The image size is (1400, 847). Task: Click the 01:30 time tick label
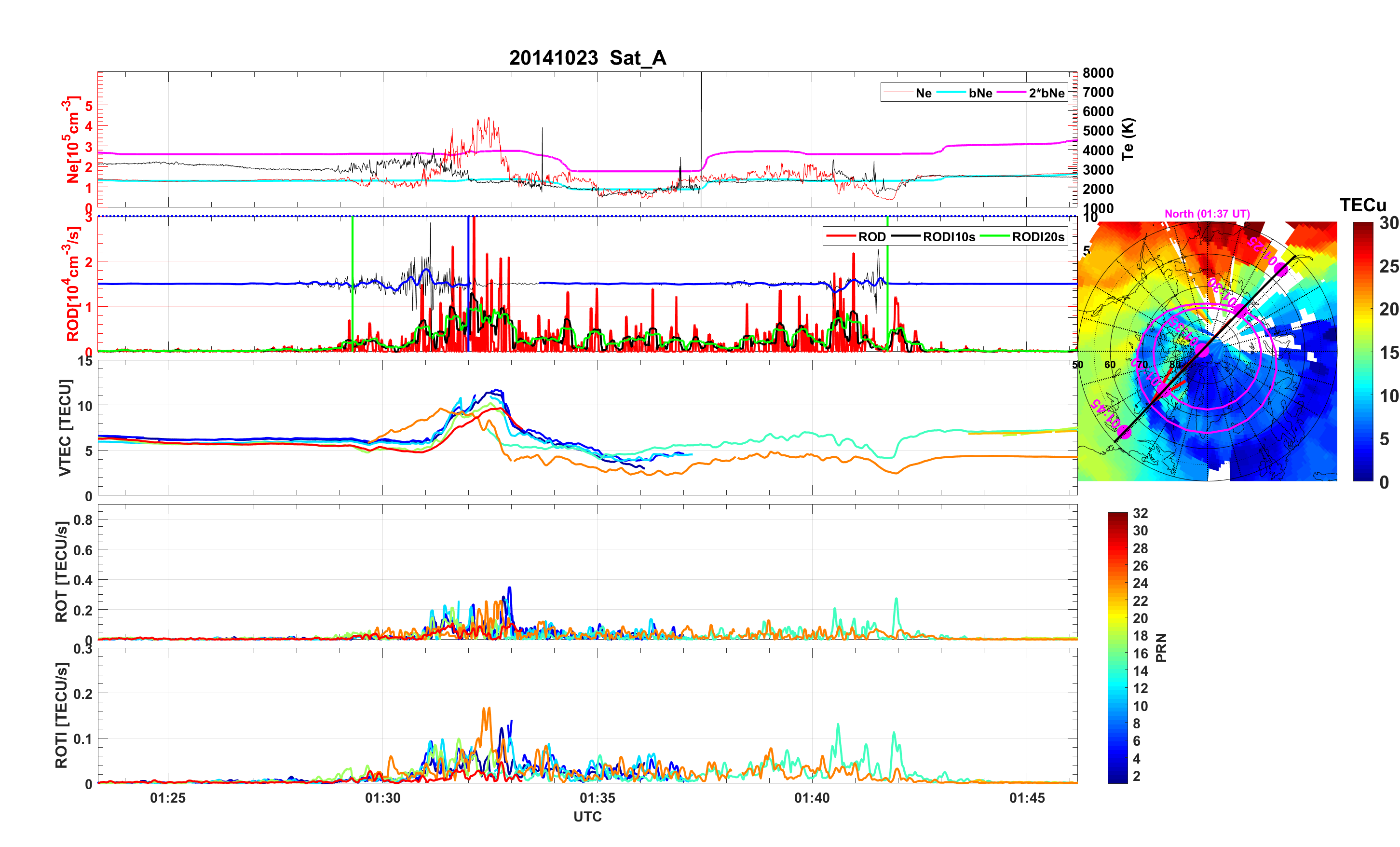click(382, 797)
